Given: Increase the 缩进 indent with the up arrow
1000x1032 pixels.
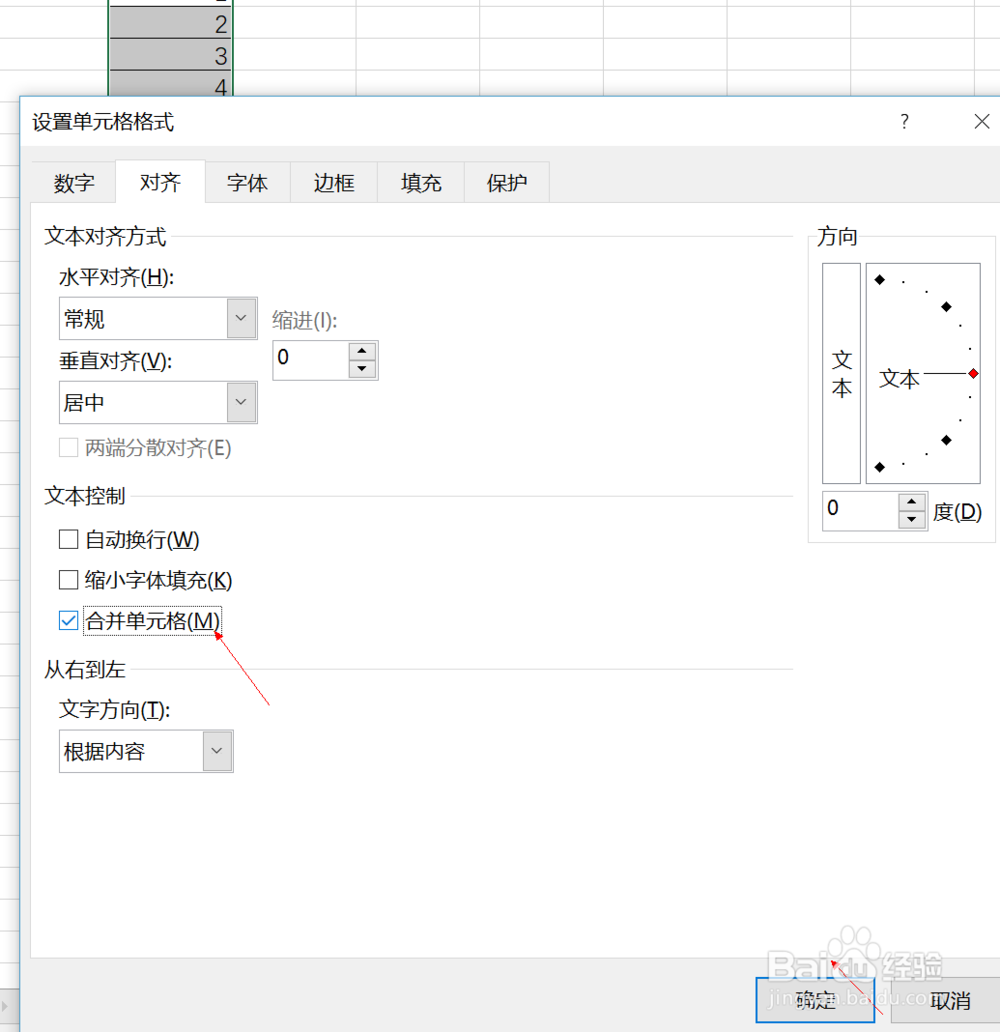Looking at the screenshot, I should tap(361, 352).
